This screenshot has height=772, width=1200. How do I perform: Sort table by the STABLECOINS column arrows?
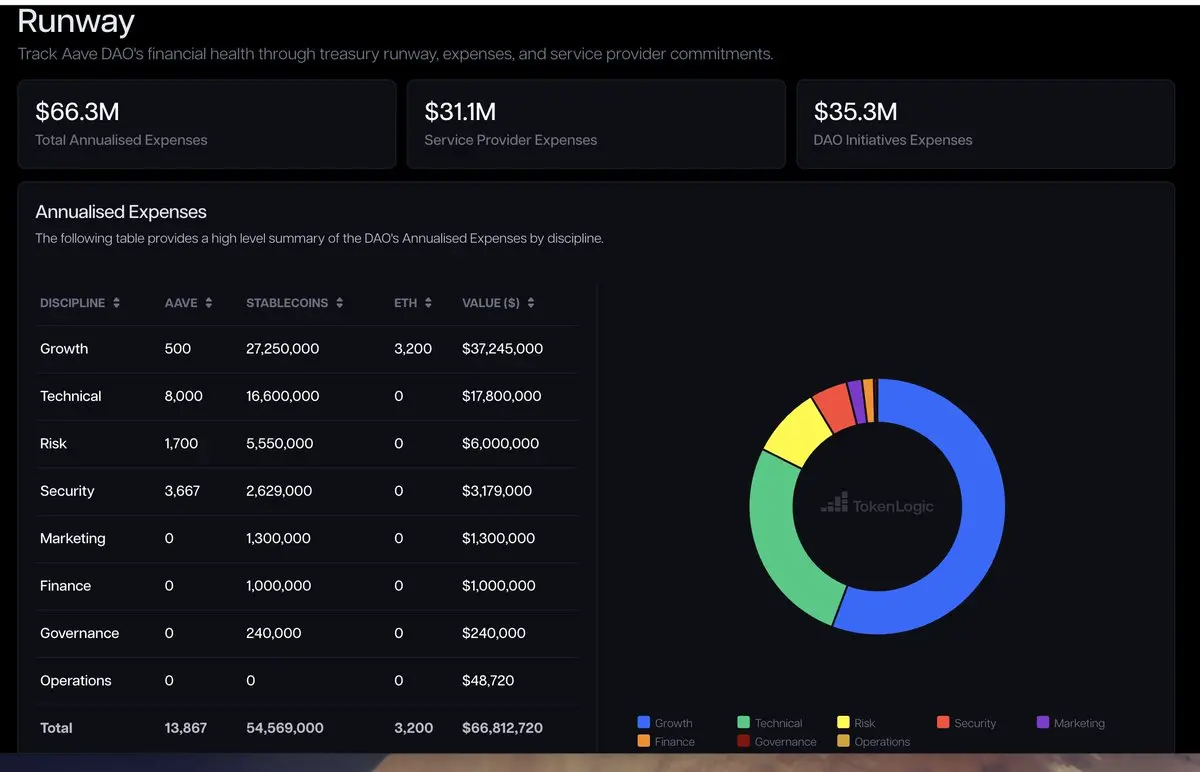340,303
